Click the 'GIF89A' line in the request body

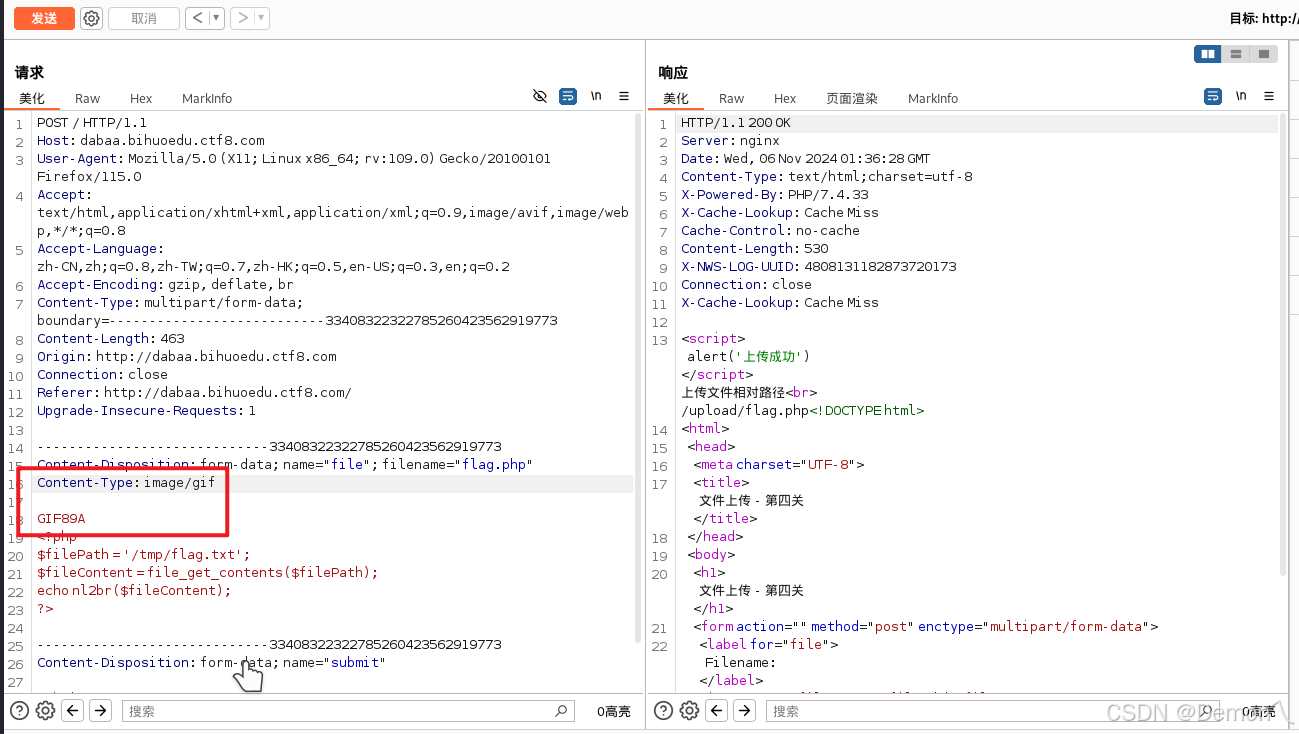(61, 519)
